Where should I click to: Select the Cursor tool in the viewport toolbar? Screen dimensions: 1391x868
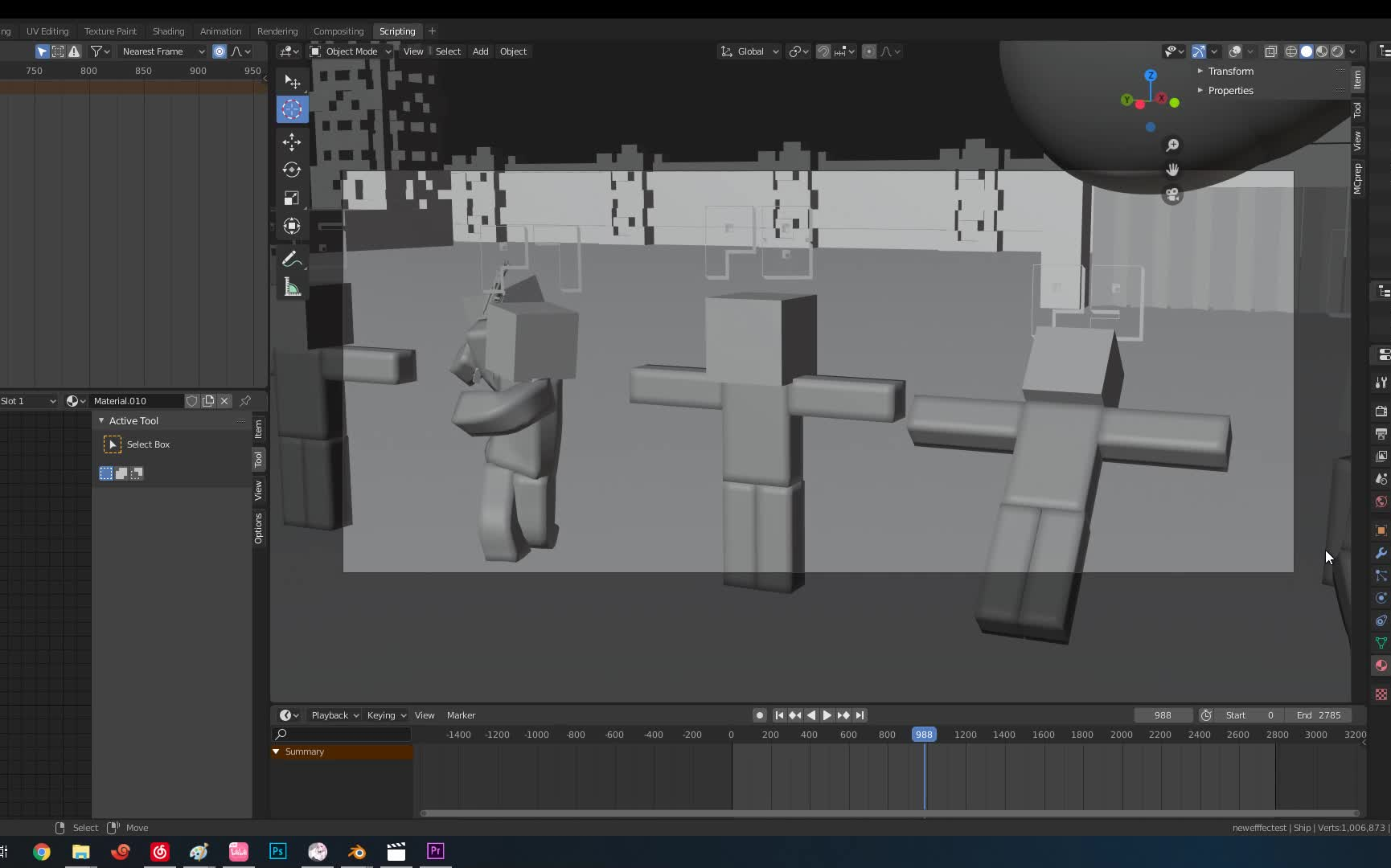coord(292,109)
